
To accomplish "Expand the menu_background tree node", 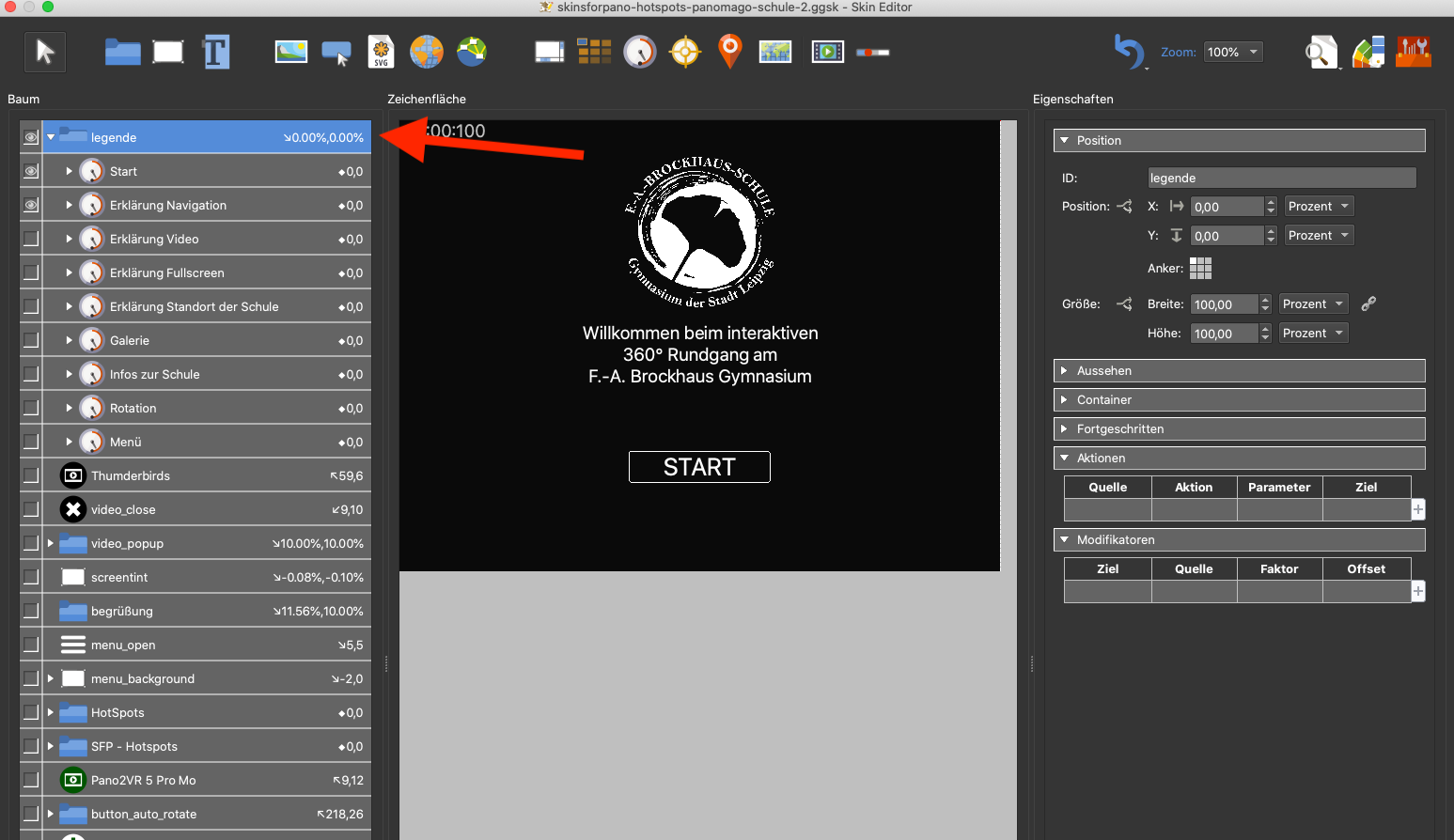I will pyautogui.click(x=51, y=678).
